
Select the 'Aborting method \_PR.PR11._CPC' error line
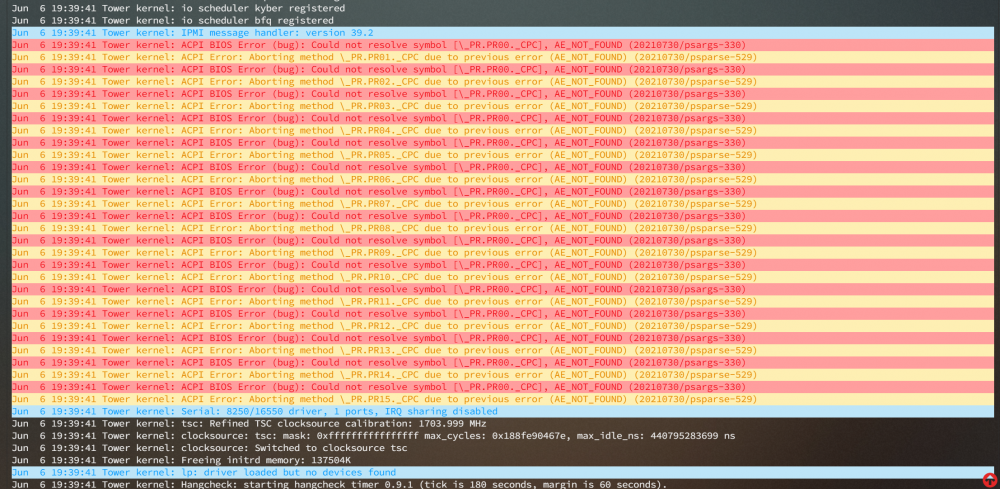click(x=503, y=302)
